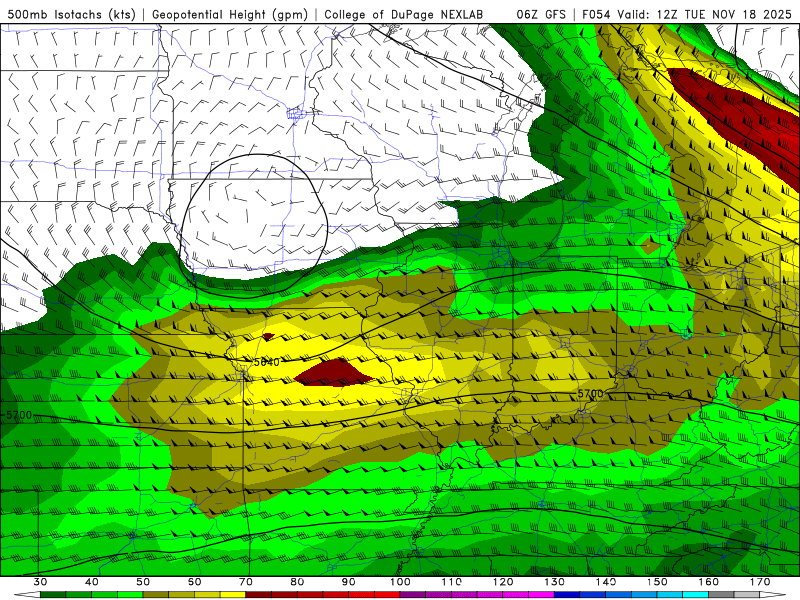Click the color bar label 150
This screenshot has width=800, height=600.
pyautogui.click(x=657, y=582)
